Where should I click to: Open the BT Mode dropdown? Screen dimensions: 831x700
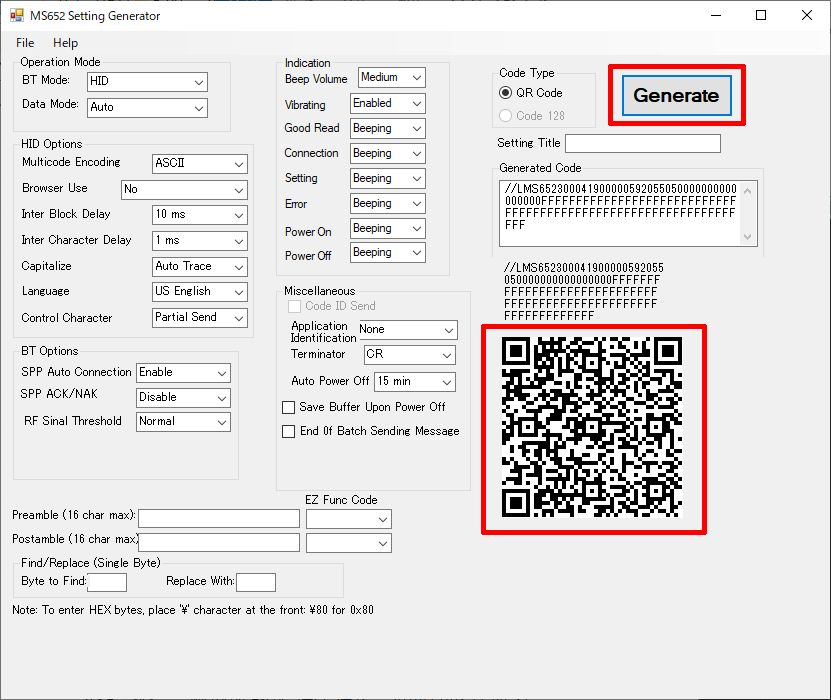click(x=147, y=82)
